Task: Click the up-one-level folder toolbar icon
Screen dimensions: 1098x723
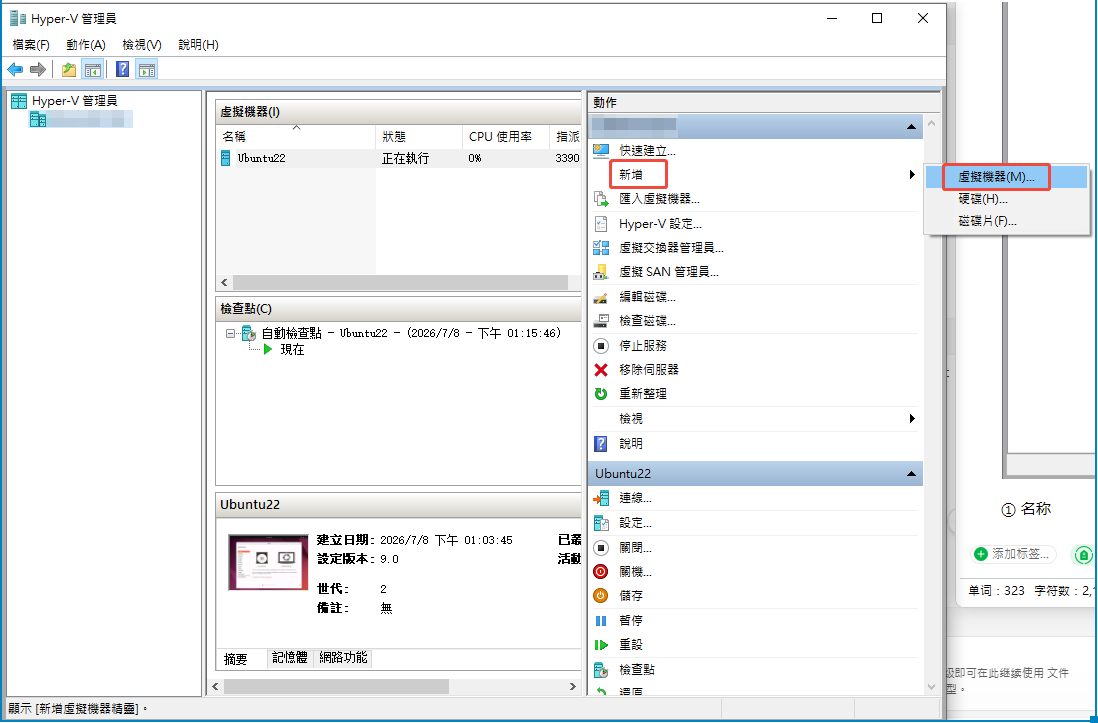Action: tap(69, 69)
